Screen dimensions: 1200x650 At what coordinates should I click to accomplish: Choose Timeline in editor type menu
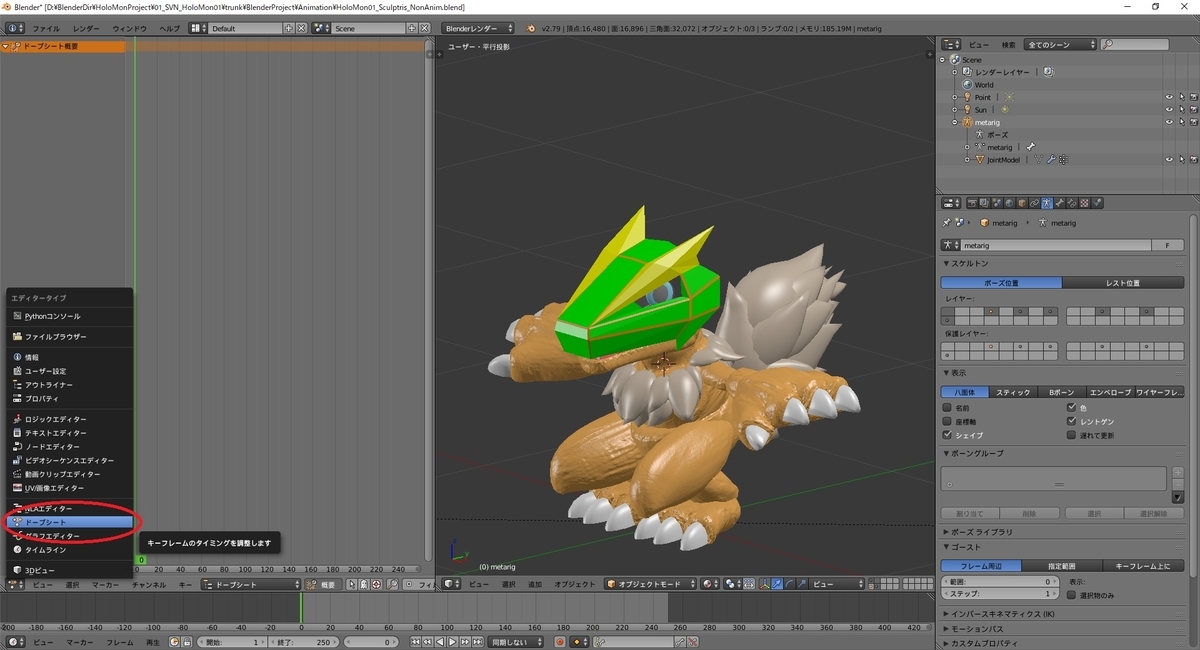[x=70, y=549]
